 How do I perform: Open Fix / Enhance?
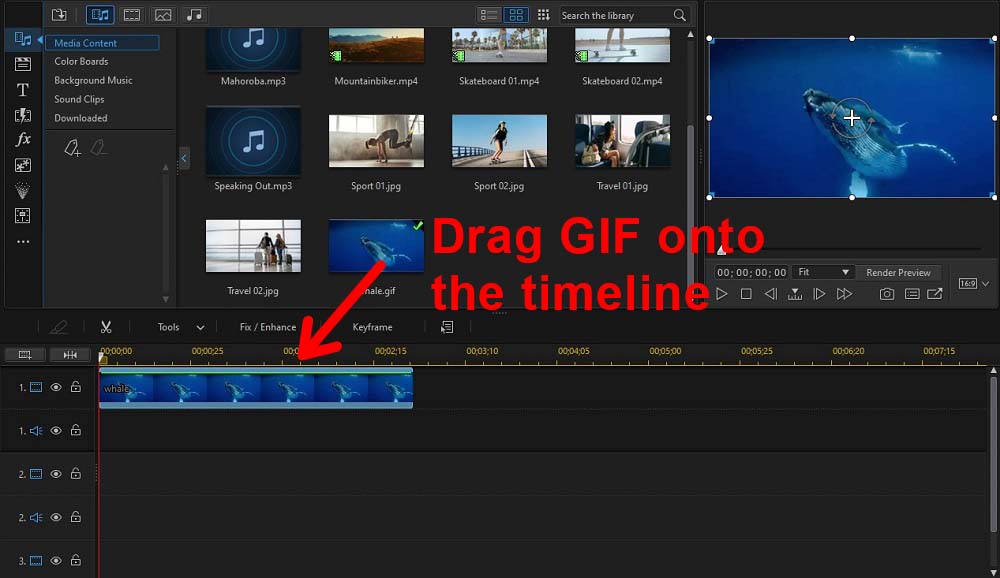(268, 327)
